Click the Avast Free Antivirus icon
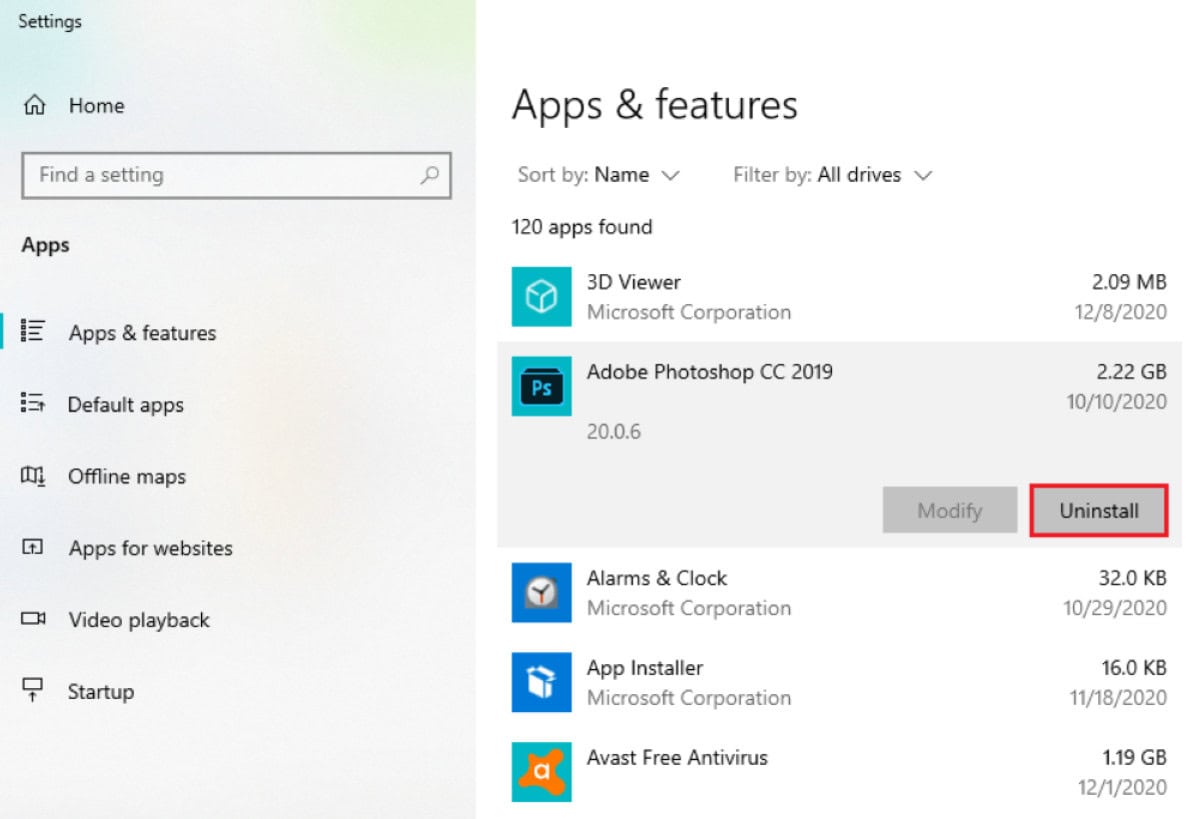The width and height of the screenshot is (1200, 819). [x=541, y=772]
